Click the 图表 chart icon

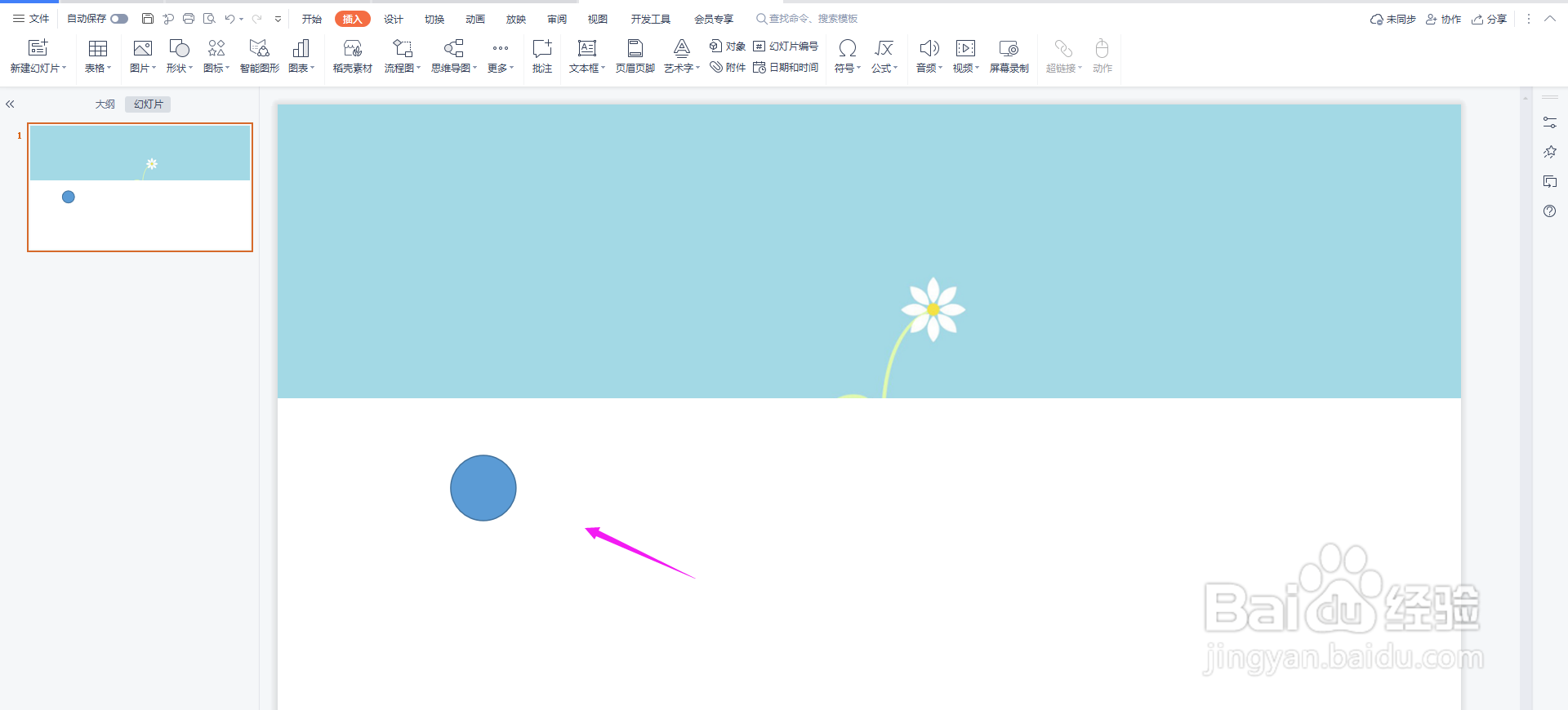click(x=301, y=48)
